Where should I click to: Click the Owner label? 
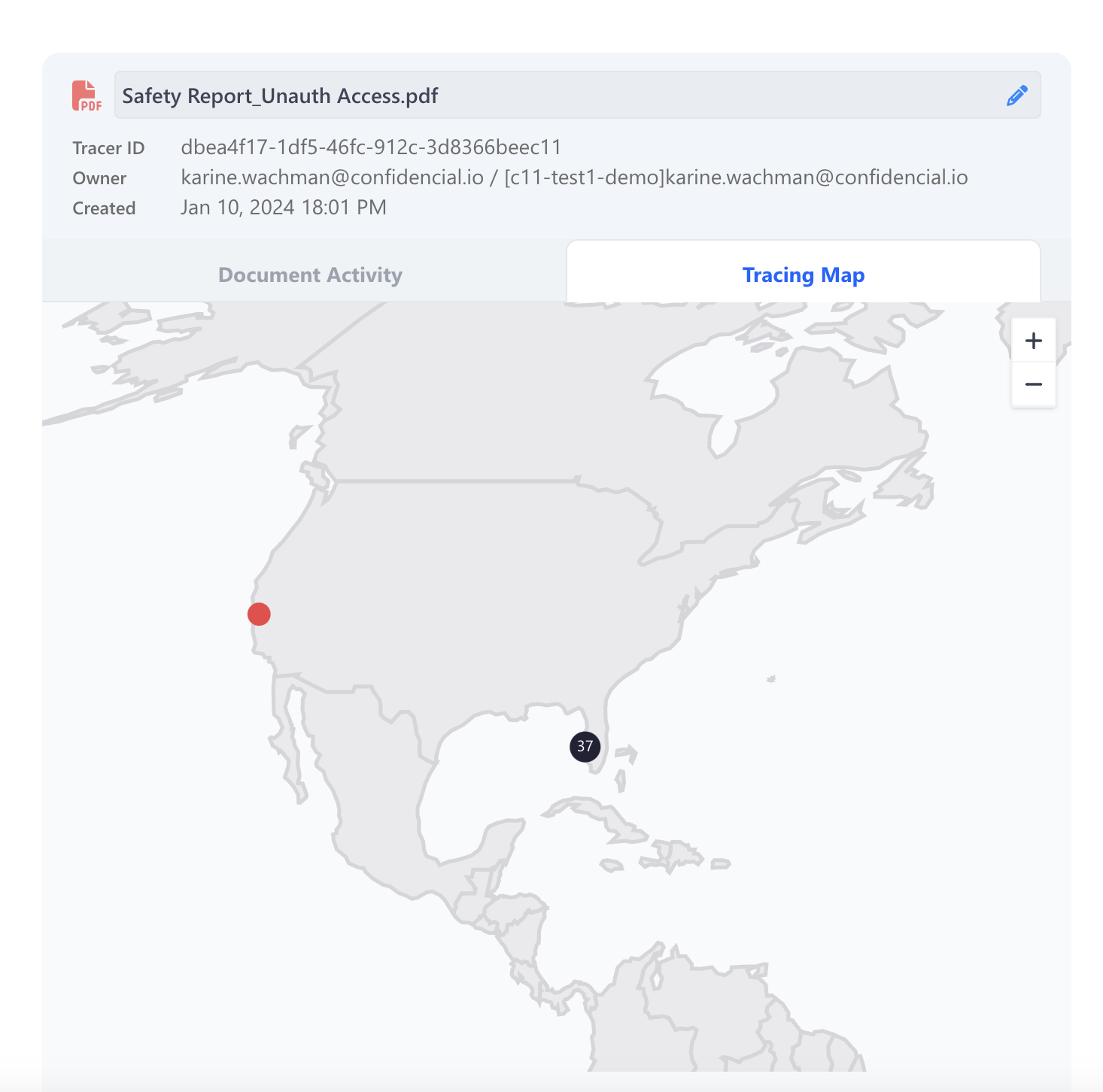[99, 178]
